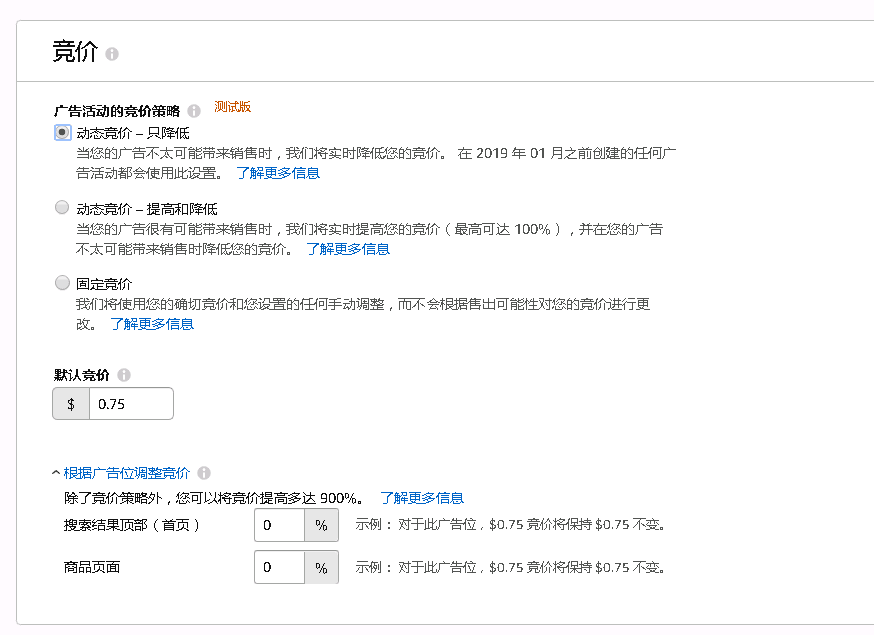Click the info icon beside 根据广告位调整竞价
This screenshot has height=635, width=874.
coord(206,472)
